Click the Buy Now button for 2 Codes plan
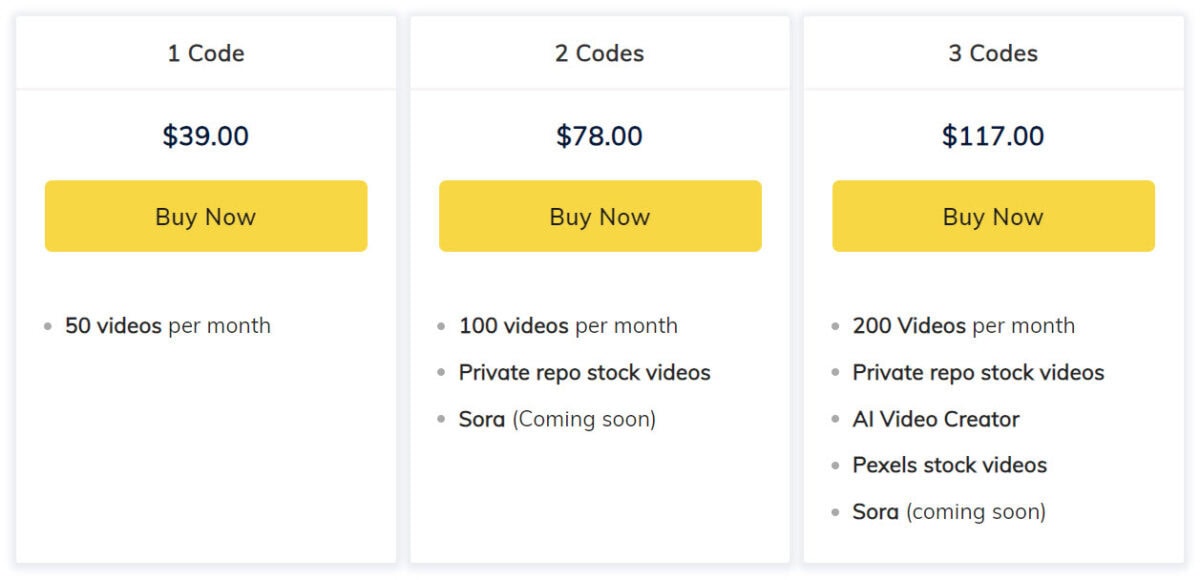1200x580 pixels. [x=599, y=216]
